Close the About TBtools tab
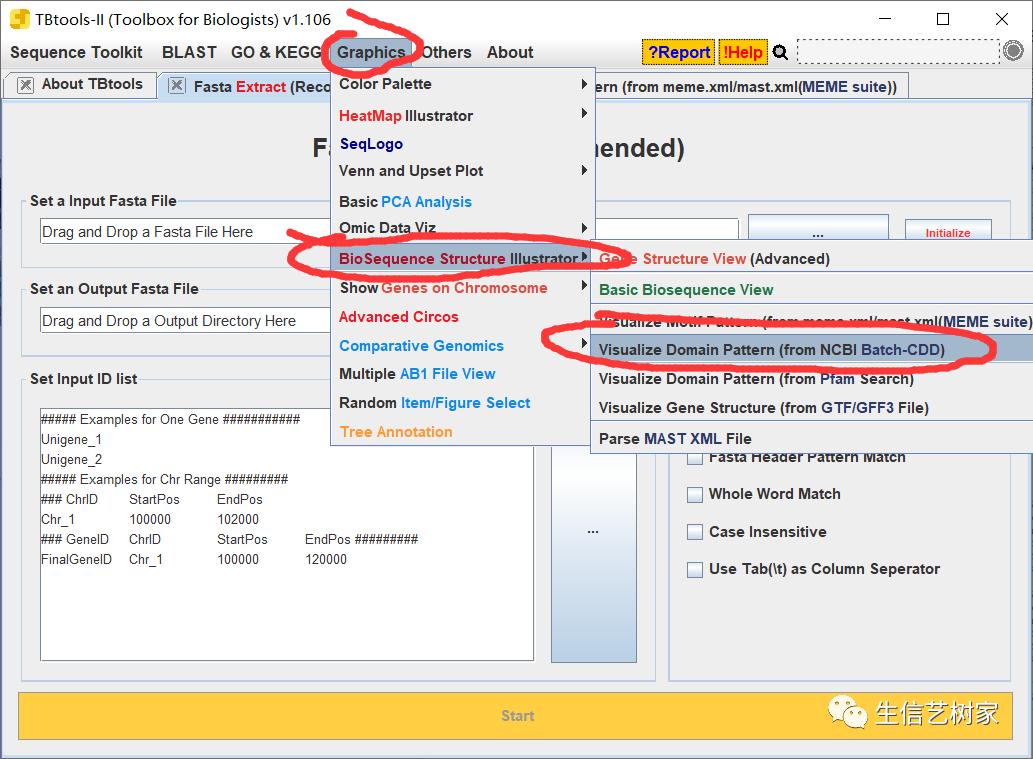 pyautogui.click(x=25, y=85)
